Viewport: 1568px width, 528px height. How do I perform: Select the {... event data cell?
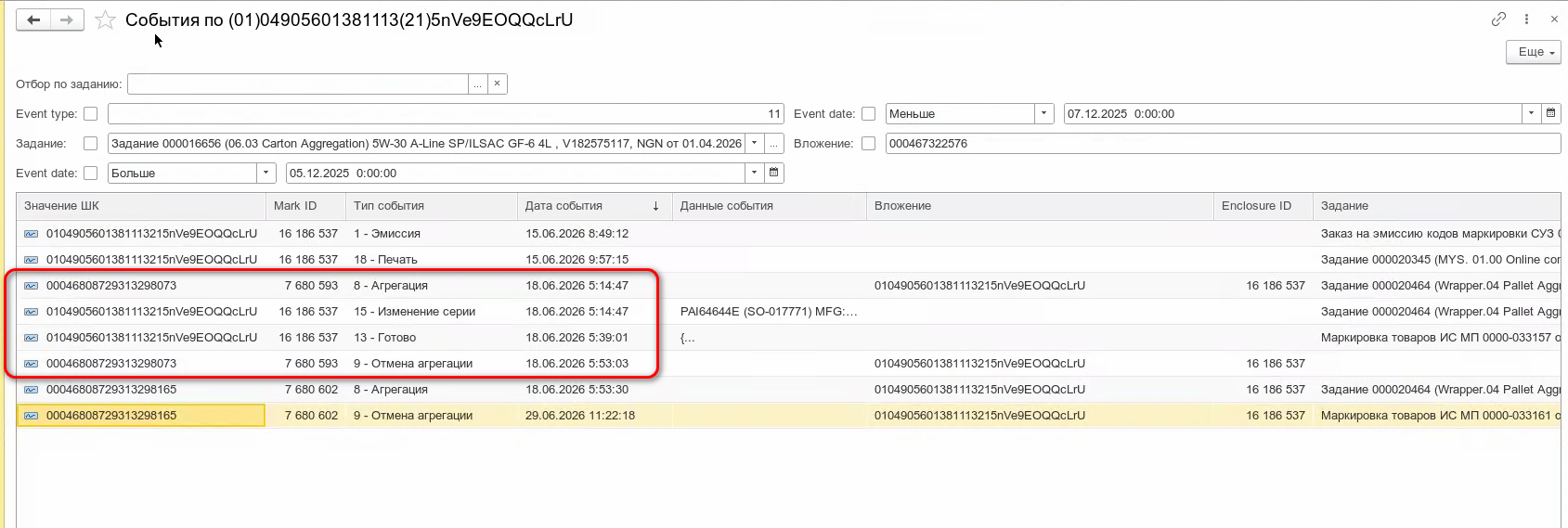[769, 338]
